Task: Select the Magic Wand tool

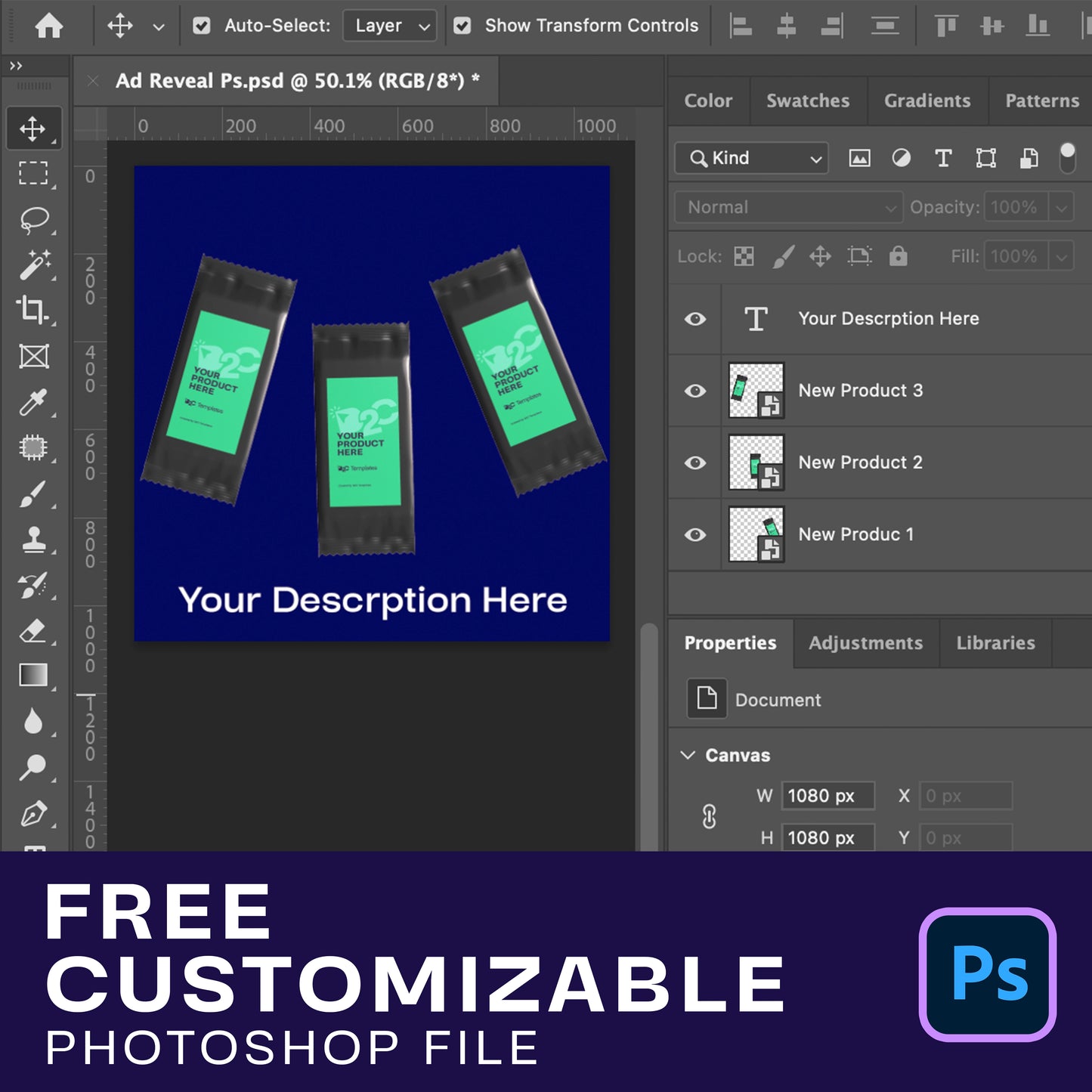Action: tap(34, 265)
